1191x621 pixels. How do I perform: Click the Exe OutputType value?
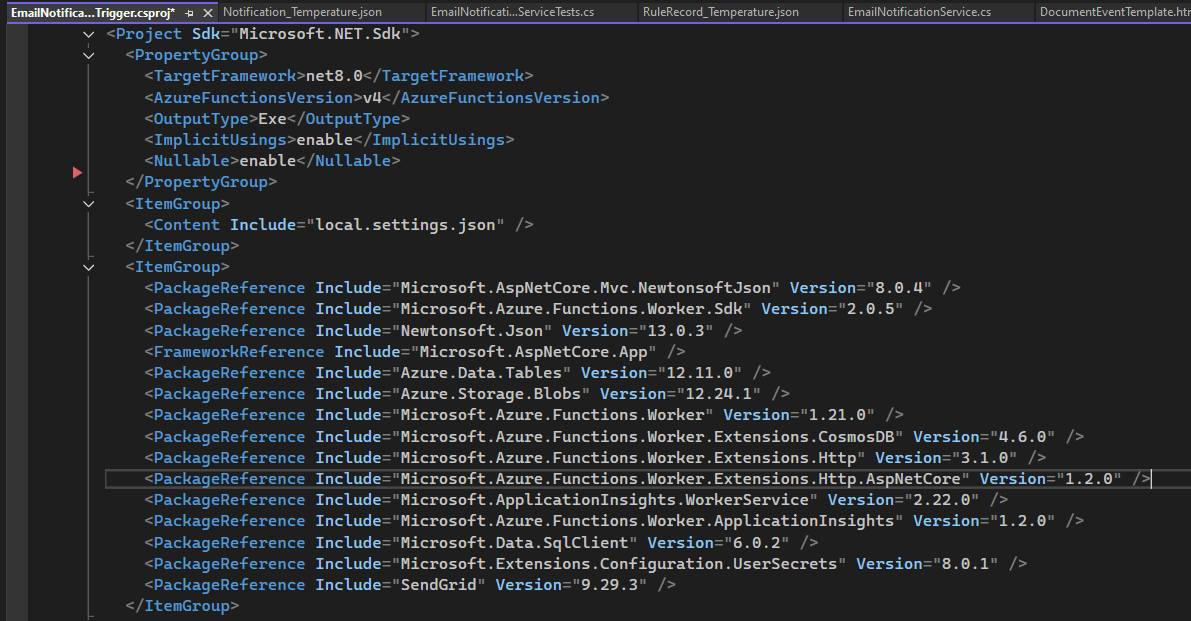pyautogui.click(x=273, y=118)
